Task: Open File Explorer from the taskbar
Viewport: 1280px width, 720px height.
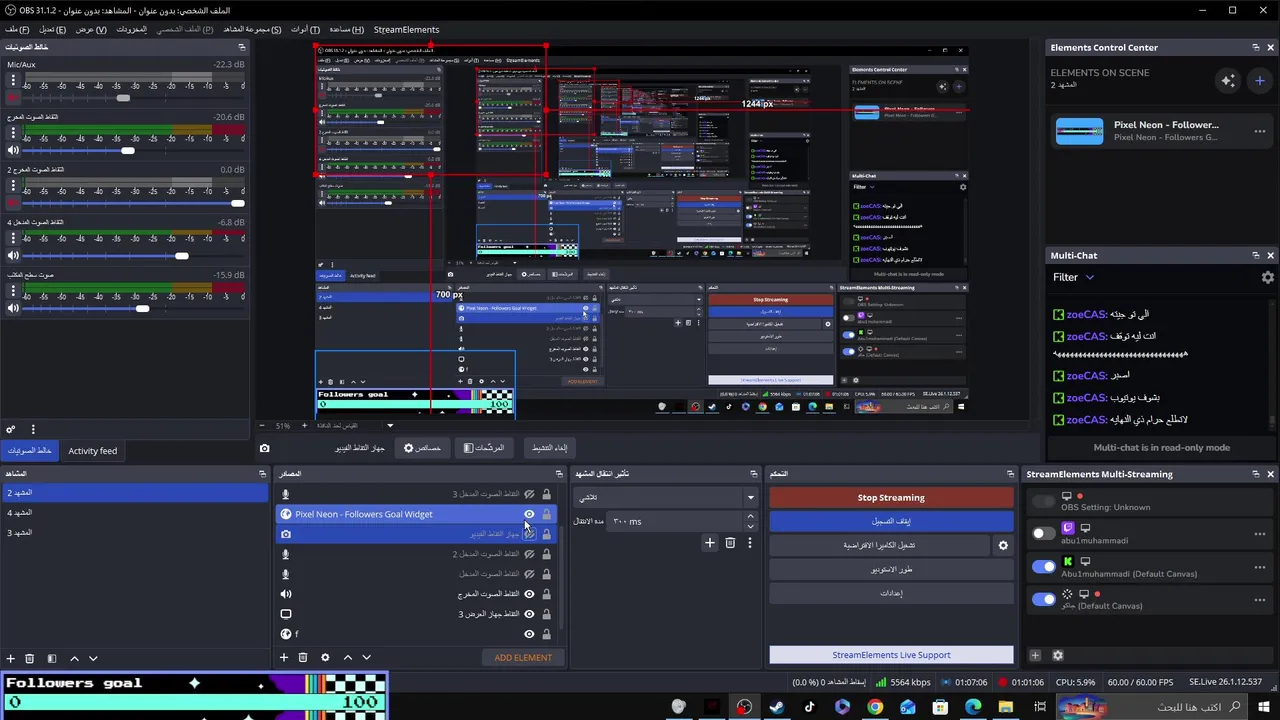Action: (1006, 707)
